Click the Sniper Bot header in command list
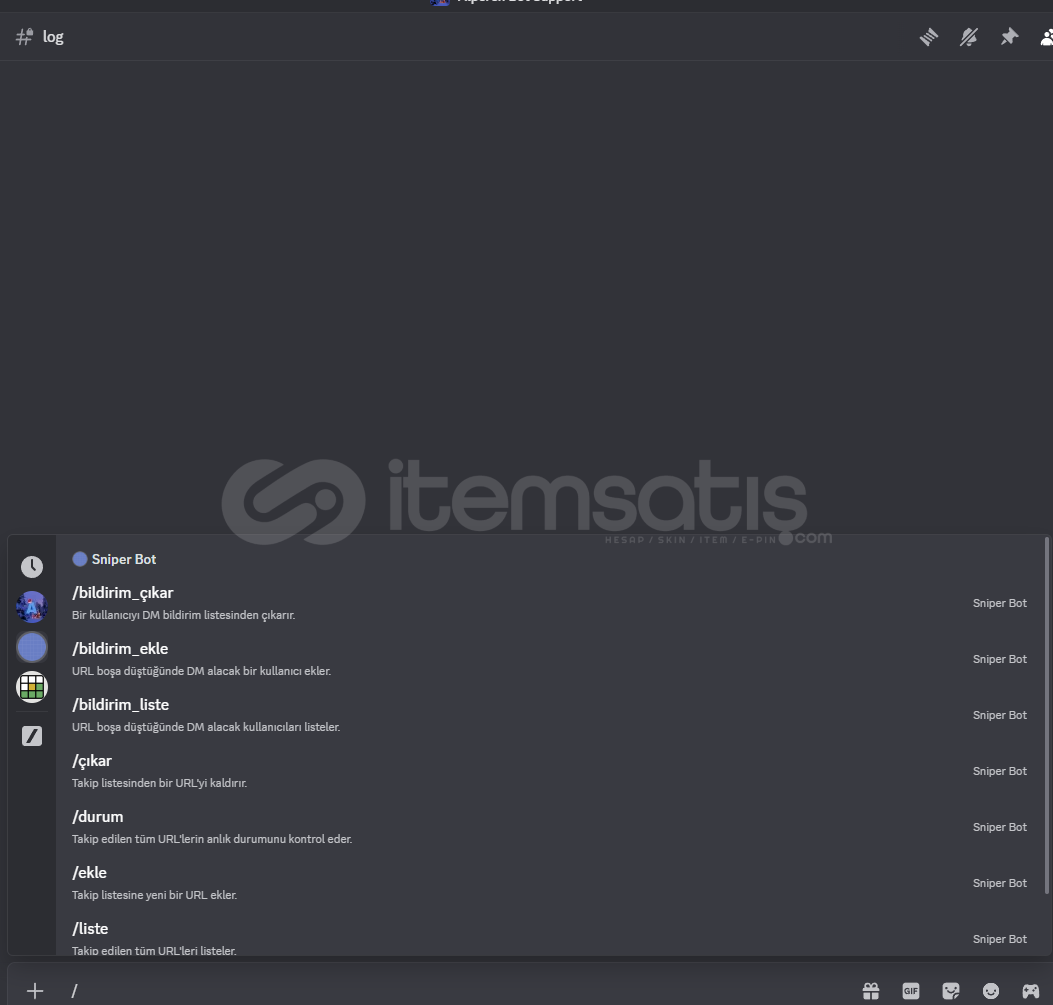The height and width of the screenshot is (1005, 1053). [x=114, y=559]
